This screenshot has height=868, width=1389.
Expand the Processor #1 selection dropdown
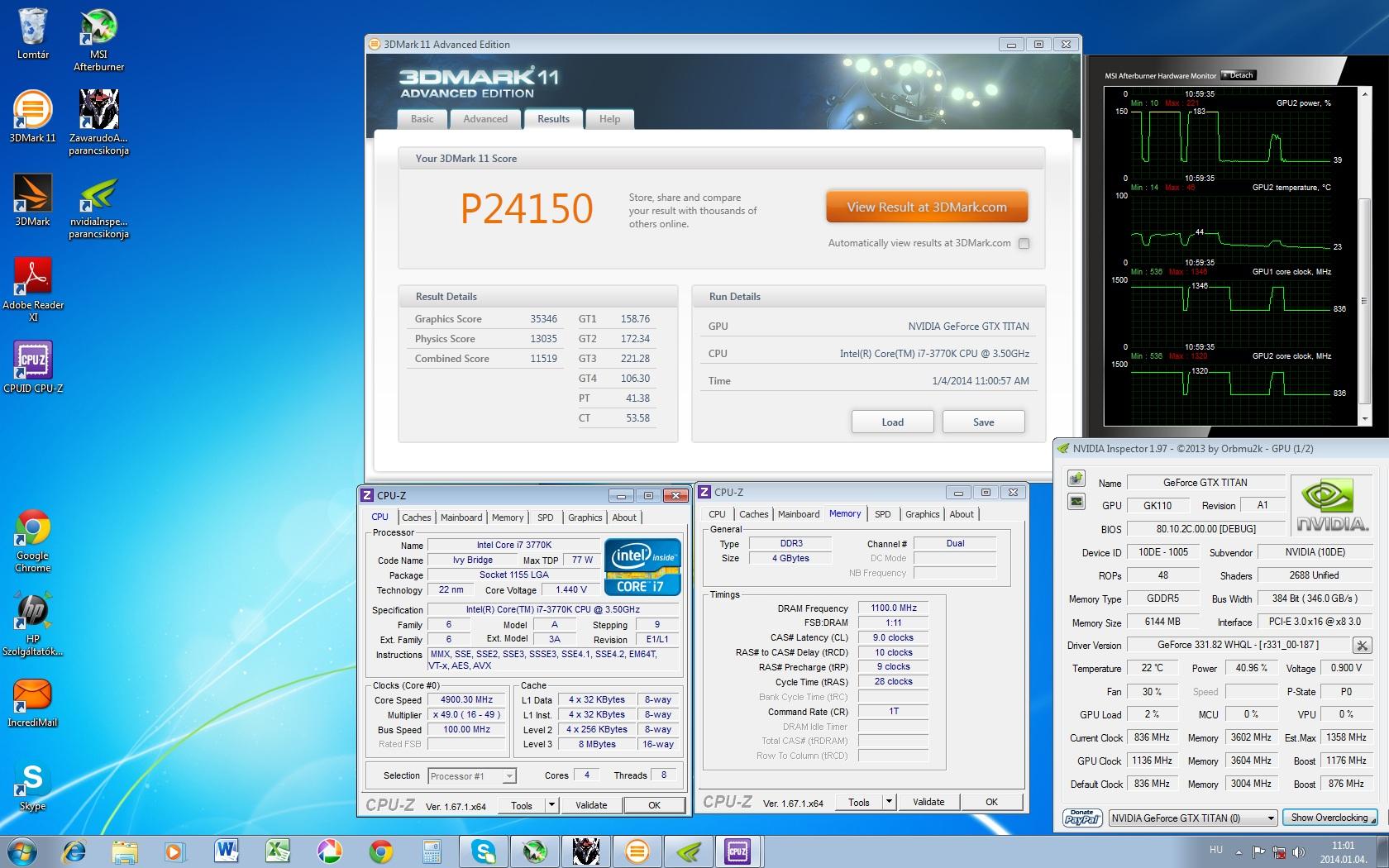(x=509, y=775)
